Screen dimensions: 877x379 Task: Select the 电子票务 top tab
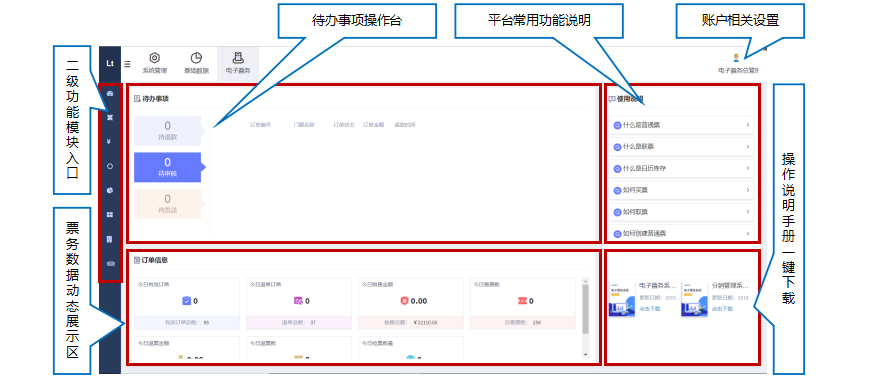point(238,63)
